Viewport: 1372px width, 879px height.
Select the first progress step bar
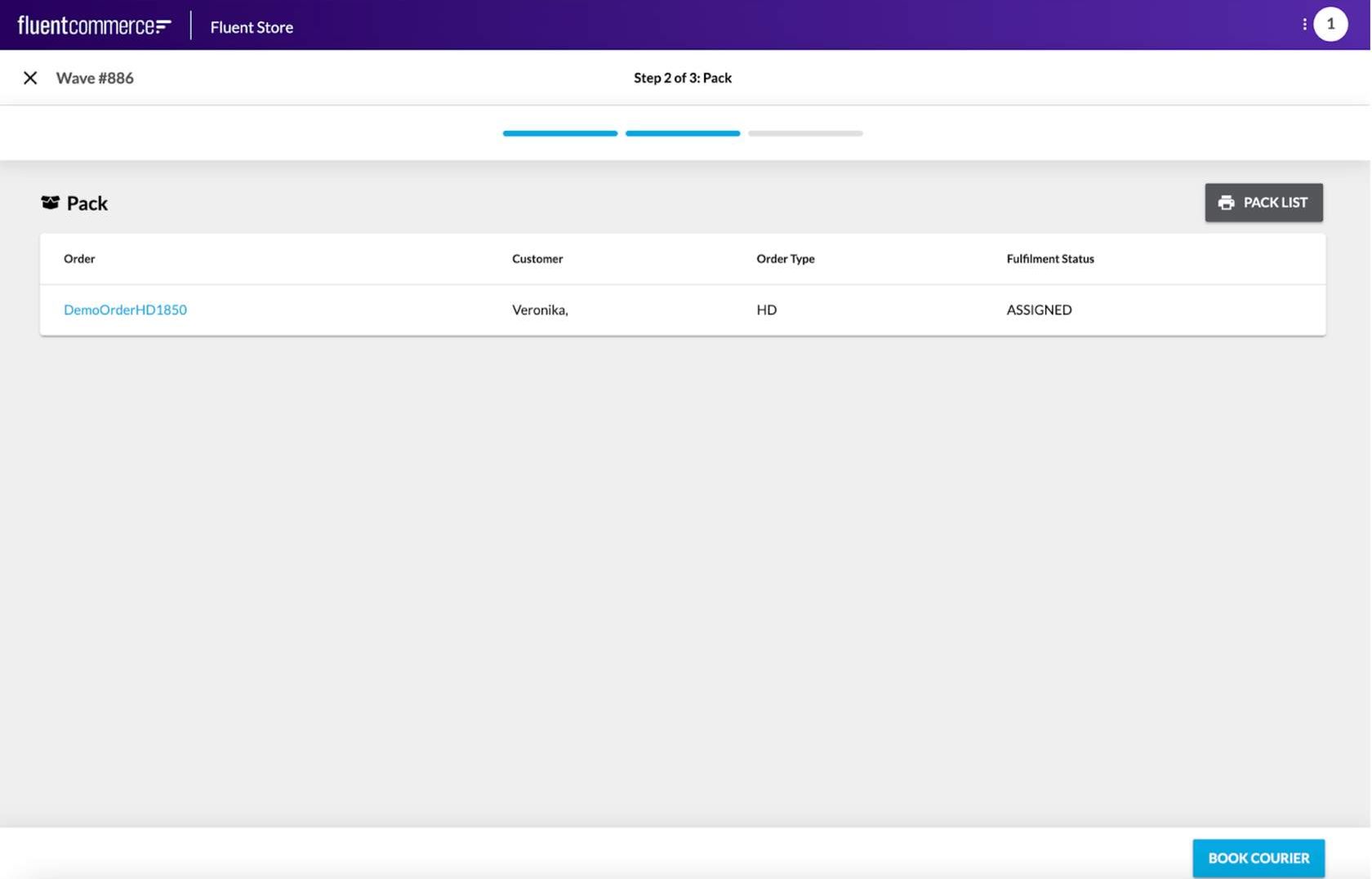point(560,133)
